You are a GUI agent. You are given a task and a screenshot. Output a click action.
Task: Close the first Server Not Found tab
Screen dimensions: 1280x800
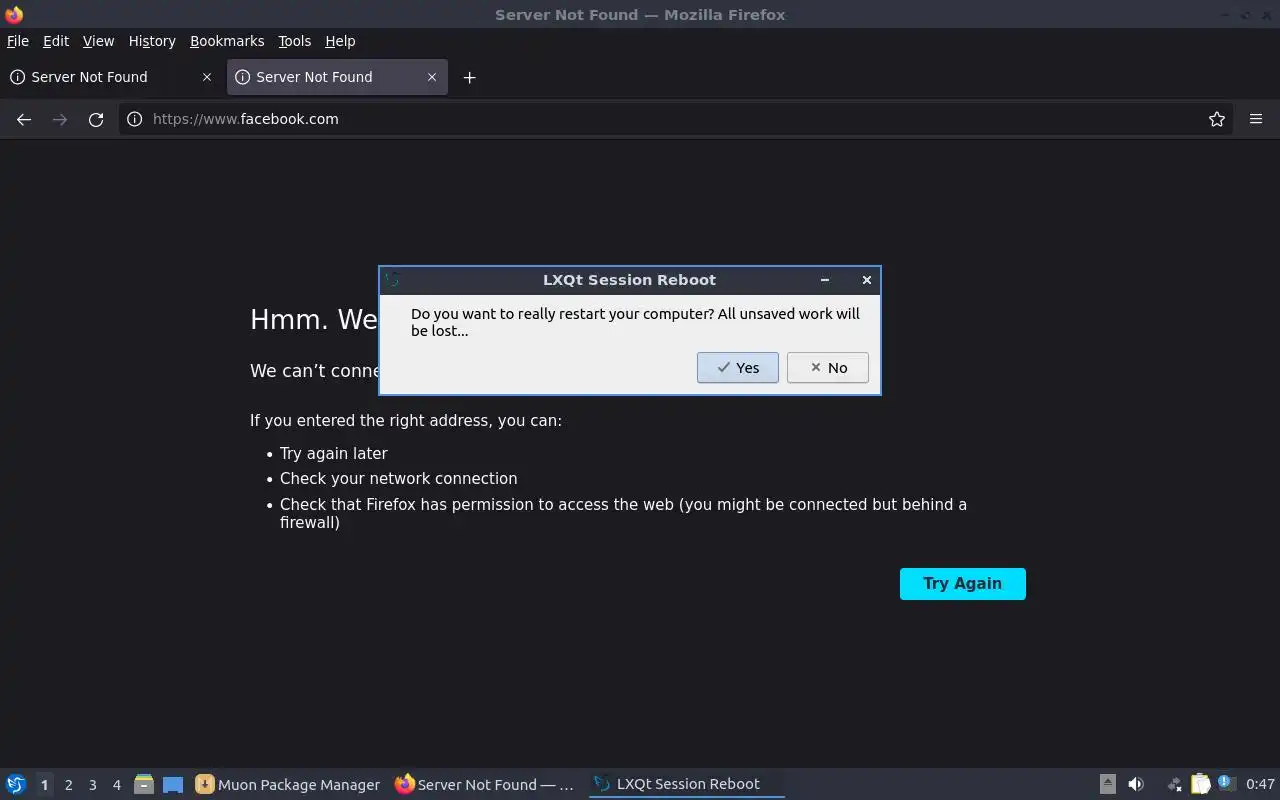click(x=207, y=77)
